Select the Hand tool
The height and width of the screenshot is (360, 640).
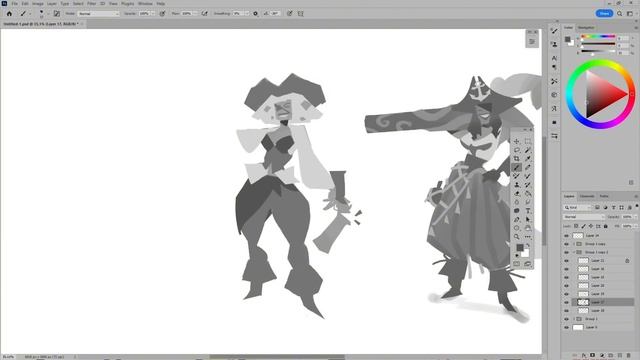click(x=528, y=228)
